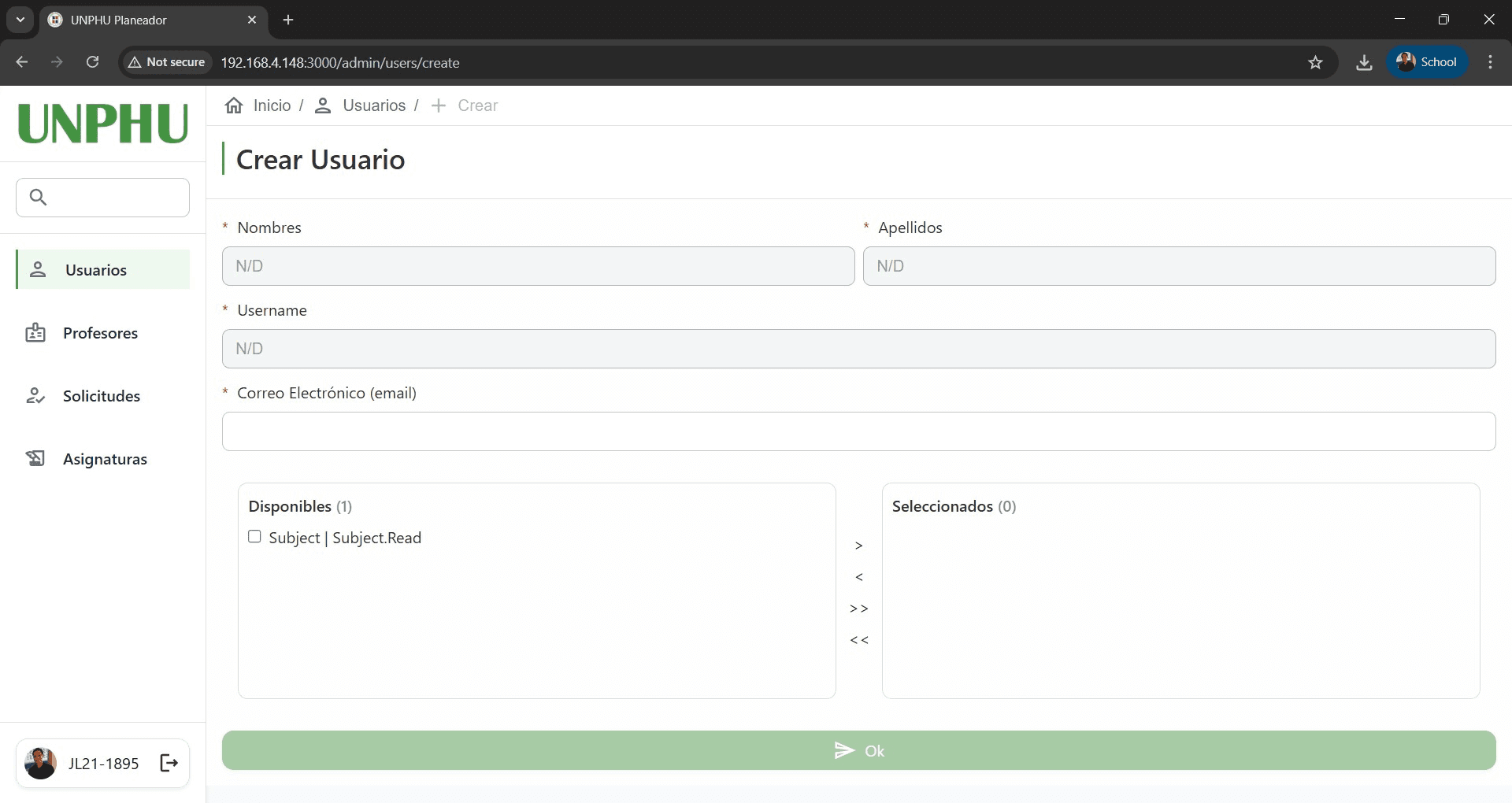Click the browser forward arrow

(57, 62)
